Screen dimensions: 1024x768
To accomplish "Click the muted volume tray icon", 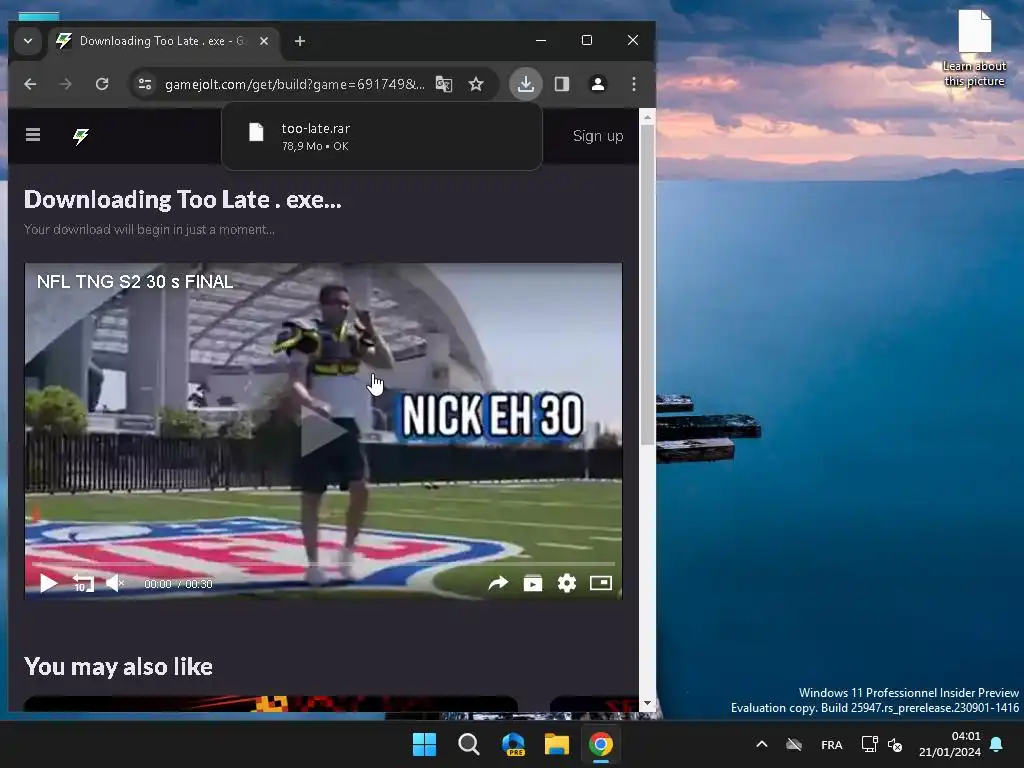I will pos(895,744).
